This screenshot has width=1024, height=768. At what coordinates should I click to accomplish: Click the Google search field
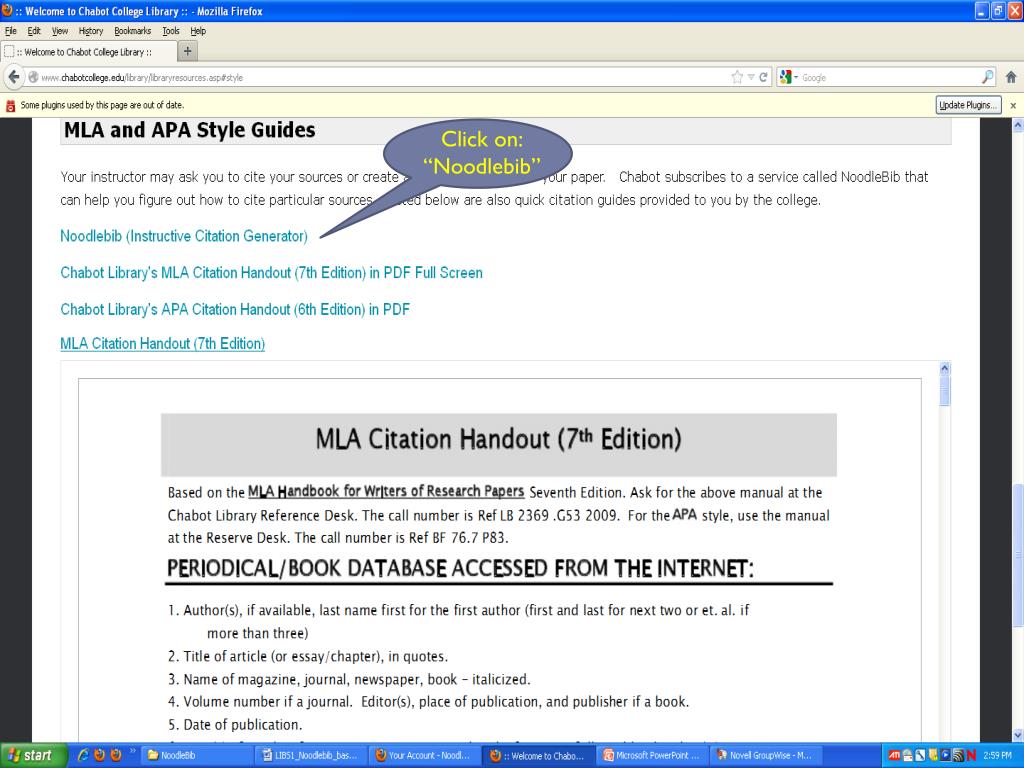(x=889, y=77)
